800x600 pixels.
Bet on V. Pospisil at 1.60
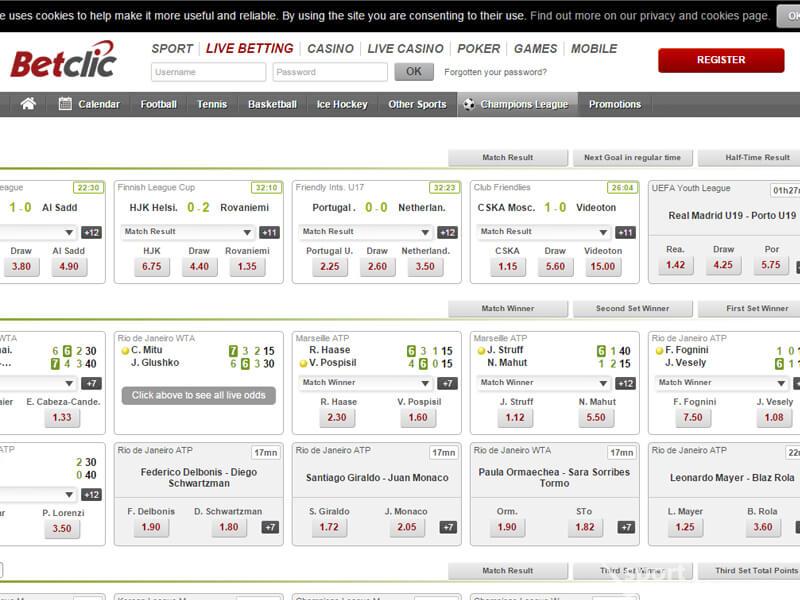(x=418, y=417)
